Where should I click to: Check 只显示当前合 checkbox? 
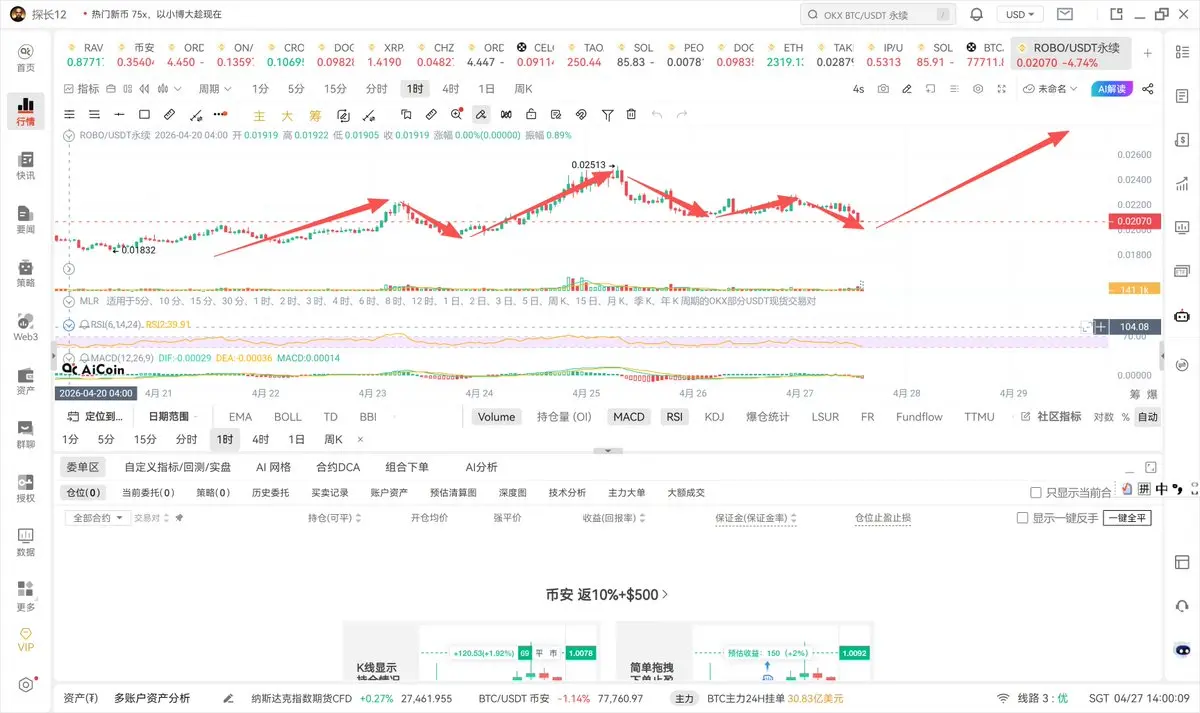[1036, 492]
